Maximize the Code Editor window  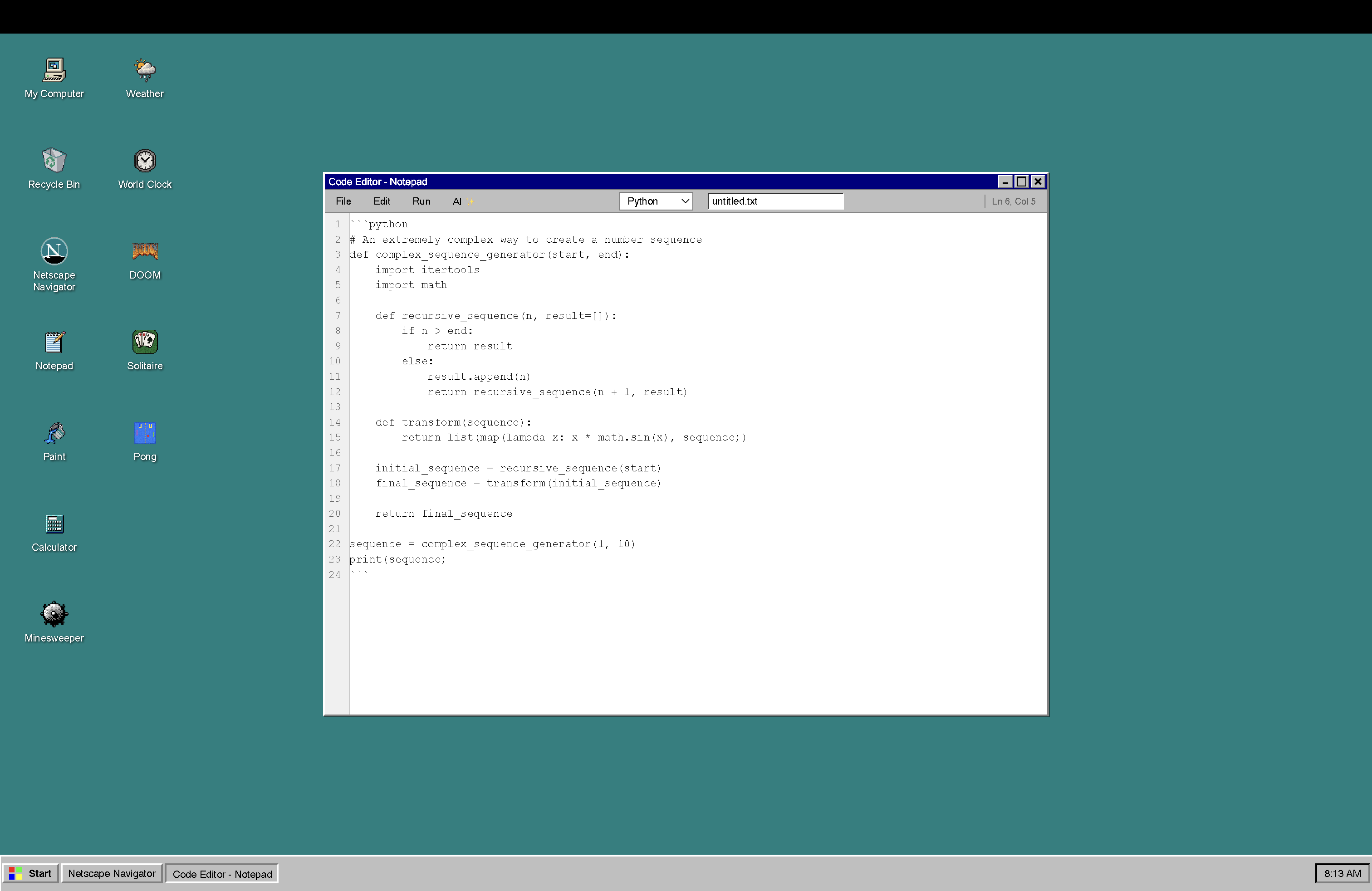[1021, 181]
